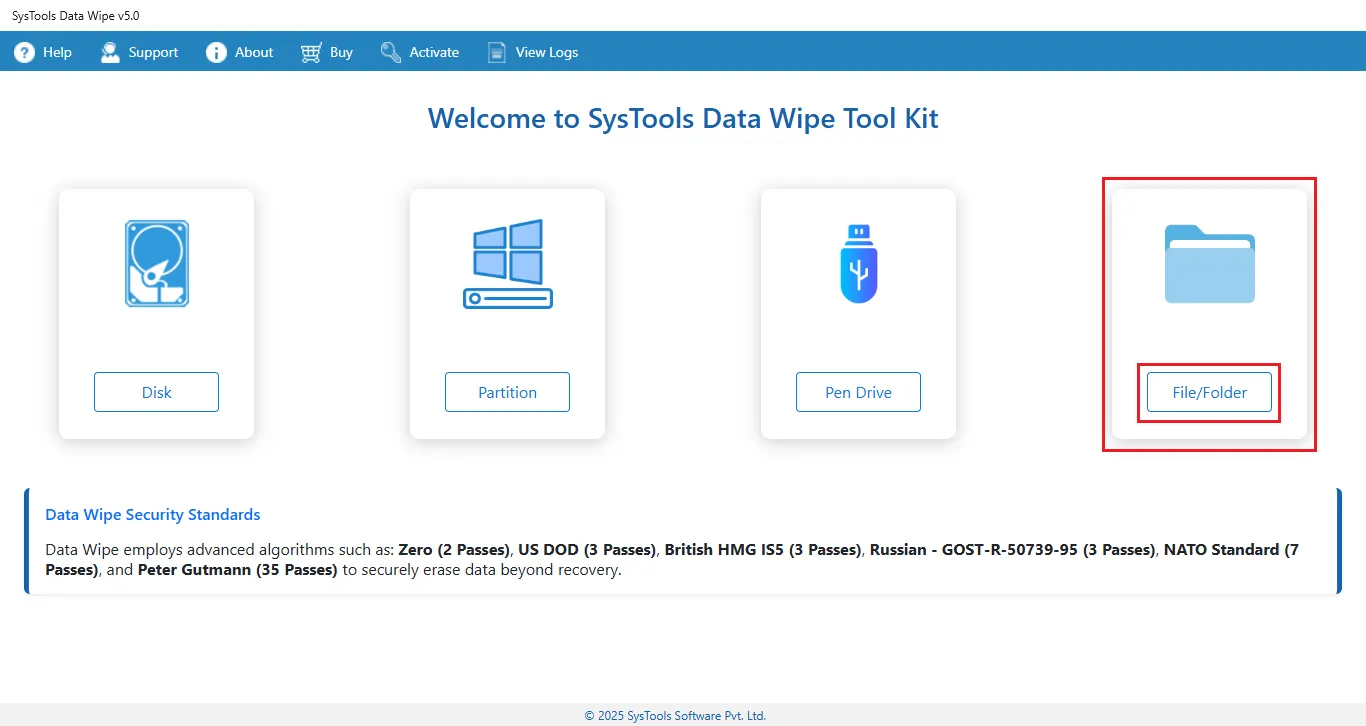This screenshot has width=1366, height=726.
Task: Select the USB pen drive icon
Action: coord(859,264)
